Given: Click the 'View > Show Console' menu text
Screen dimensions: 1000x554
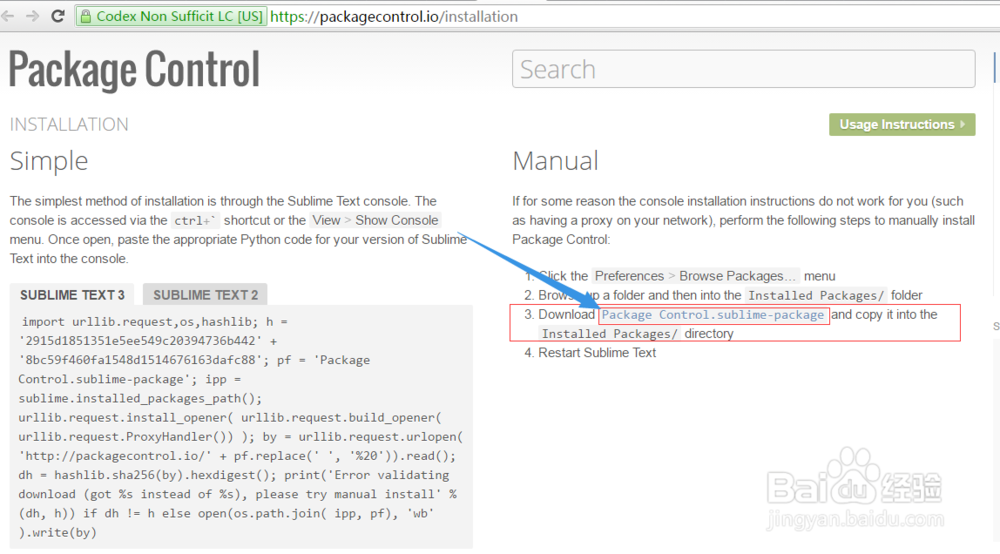Looking at the screenshot, I should (x=375, y=220).
